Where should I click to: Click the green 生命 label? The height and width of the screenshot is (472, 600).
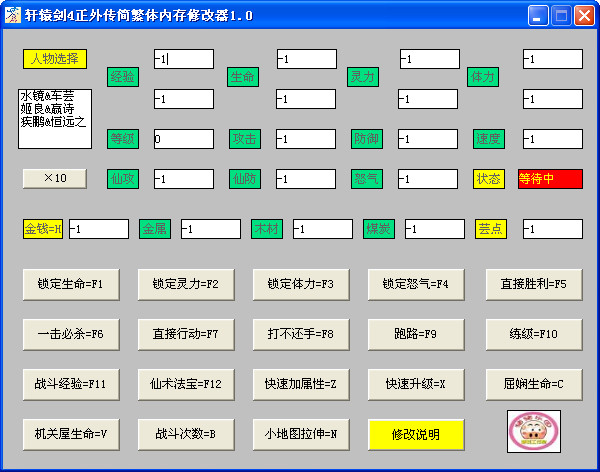point(243,77)
